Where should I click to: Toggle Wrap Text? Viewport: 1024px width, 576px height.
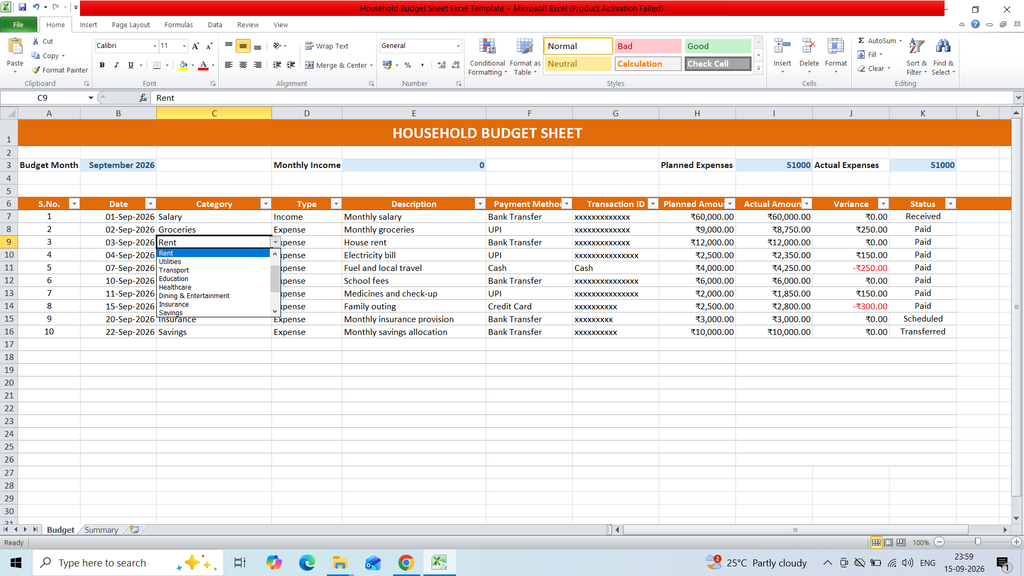(x=327, y=46)
